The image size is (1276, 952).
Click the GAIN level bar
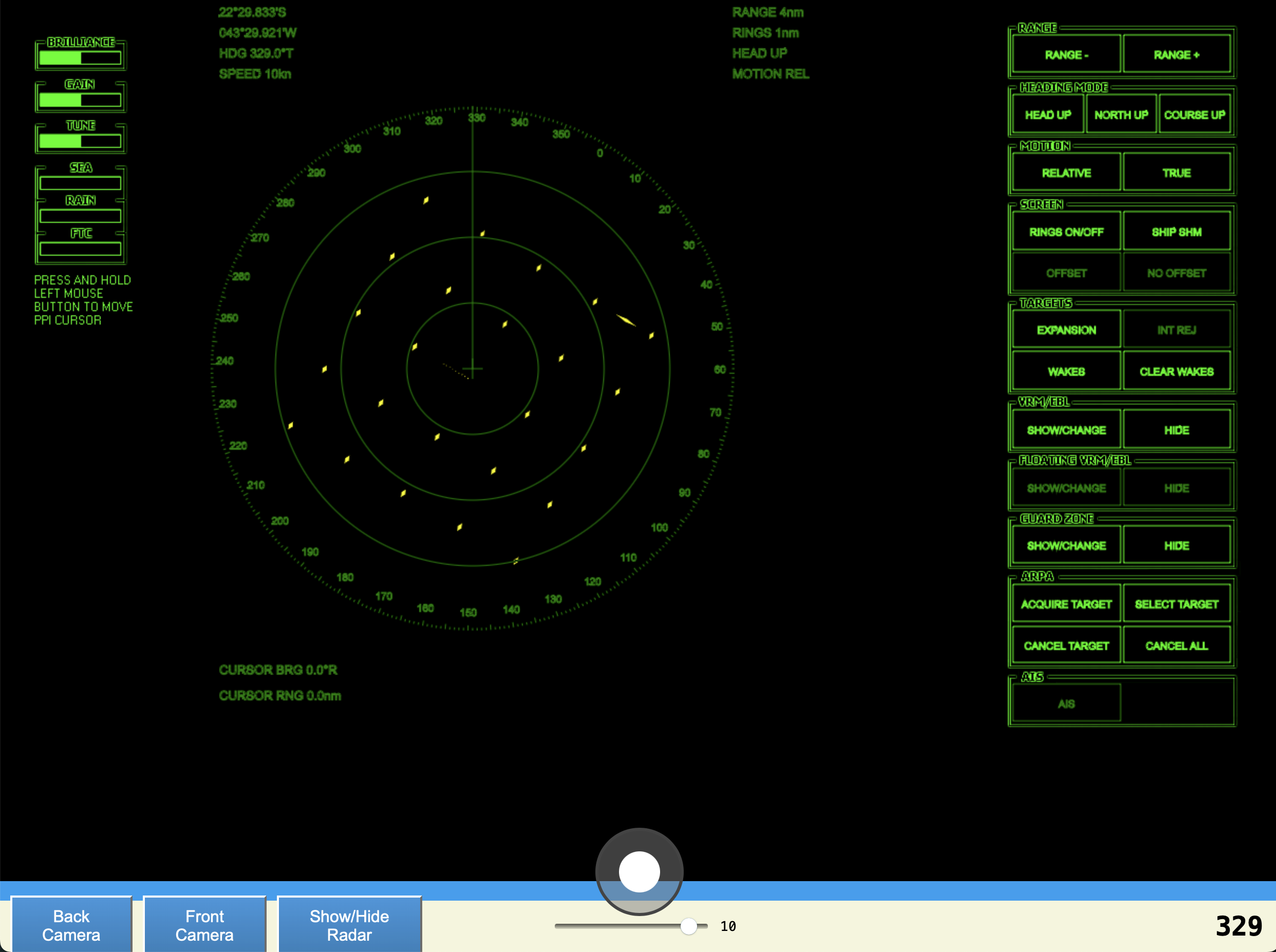[x=80, y=100]
